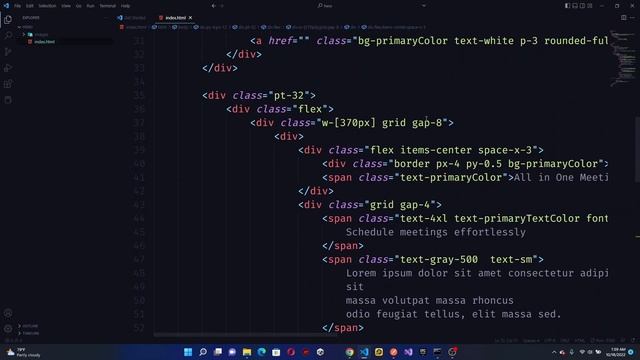Click the 'text-gray-500 text-sm' span line

[x=433, y=260]
